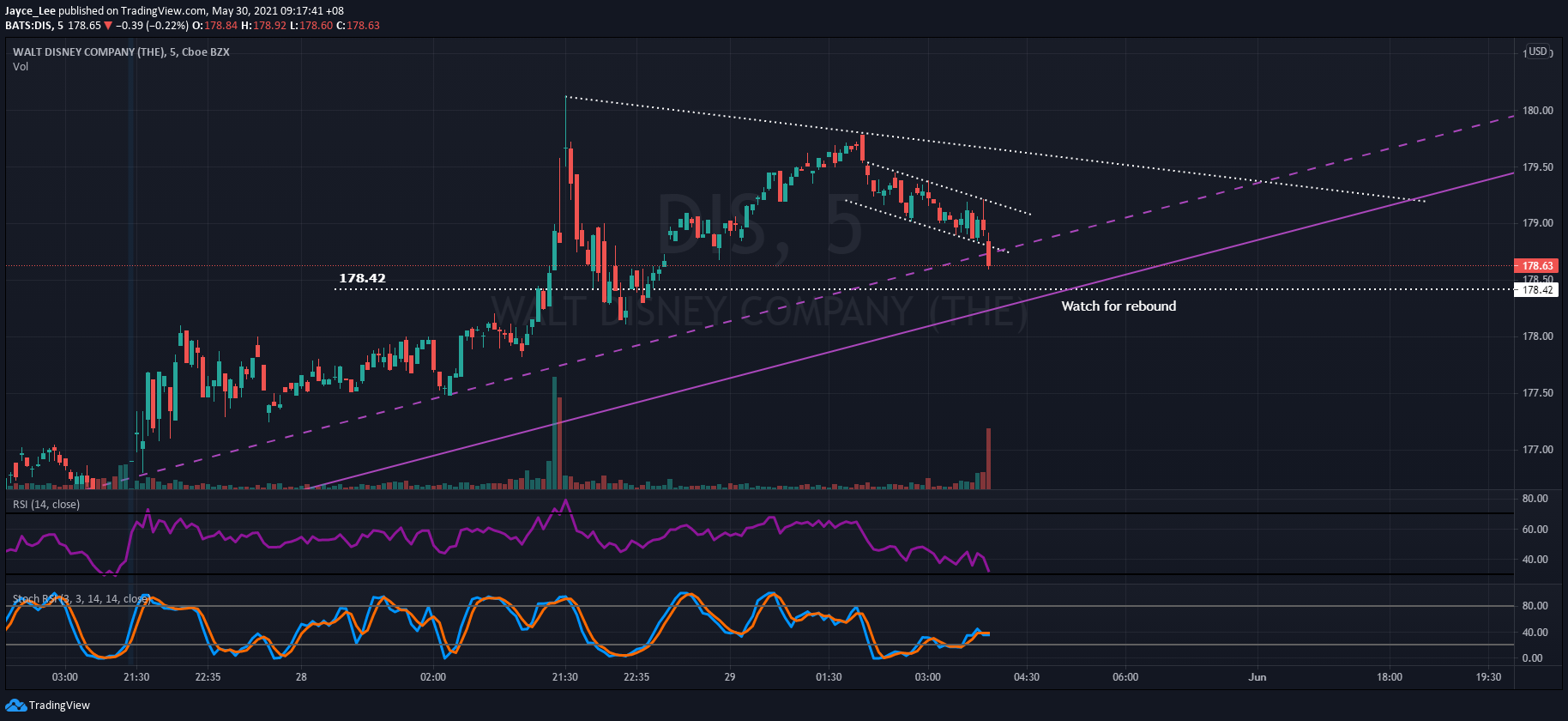Click the 180.00 price axis value

click(x=1537, y=111)
